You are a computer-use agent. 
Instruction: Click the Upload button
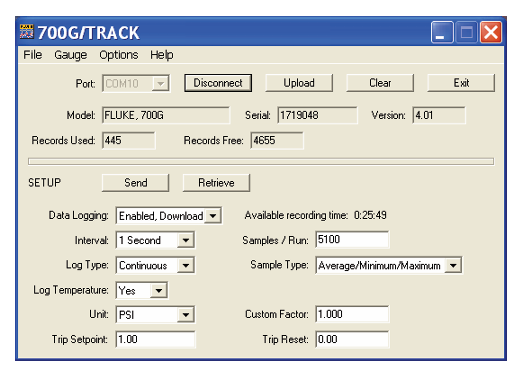299,83
